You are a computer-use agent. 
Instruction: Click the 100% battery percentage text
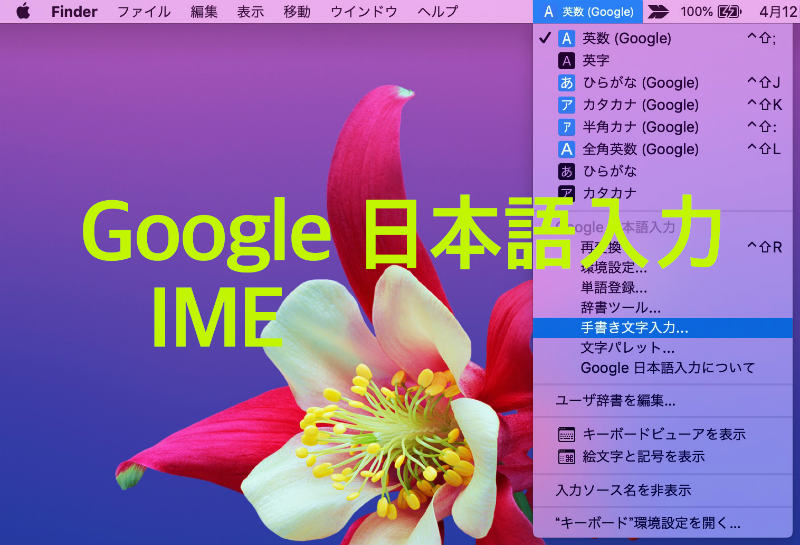[696, 11]
